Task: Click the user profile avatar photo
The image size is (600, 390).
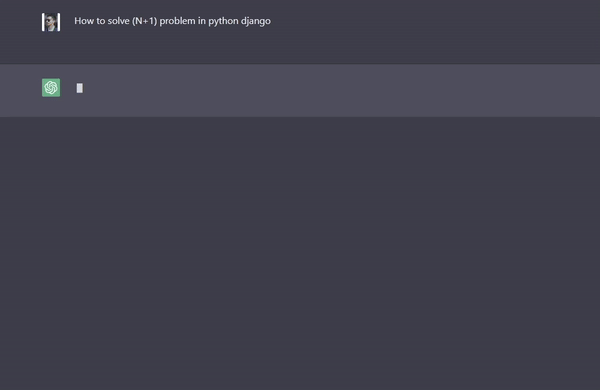Action: coord(51,22)
